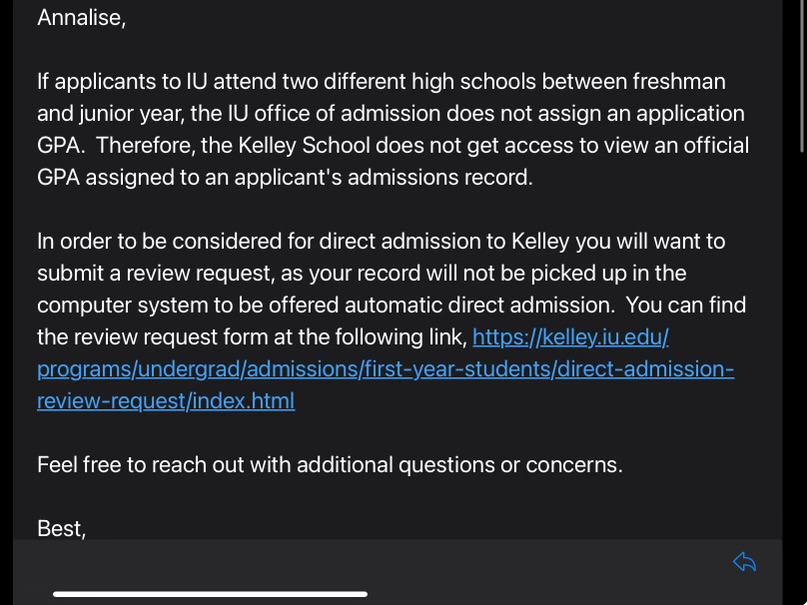The image size is (807, 605).
Task: Click the "Annalise," greeting text
Action: pos(81,18)
